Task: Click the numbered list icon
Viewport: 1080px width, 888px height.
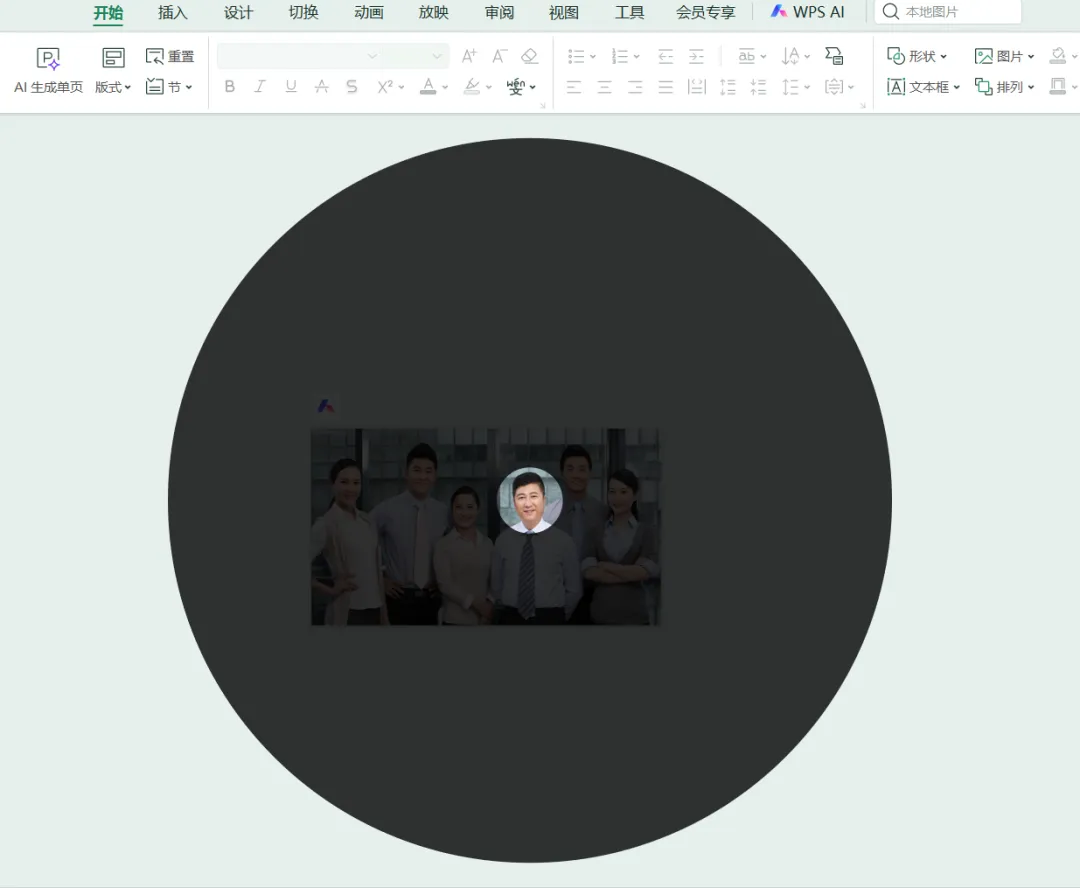Action: point(620,56)
